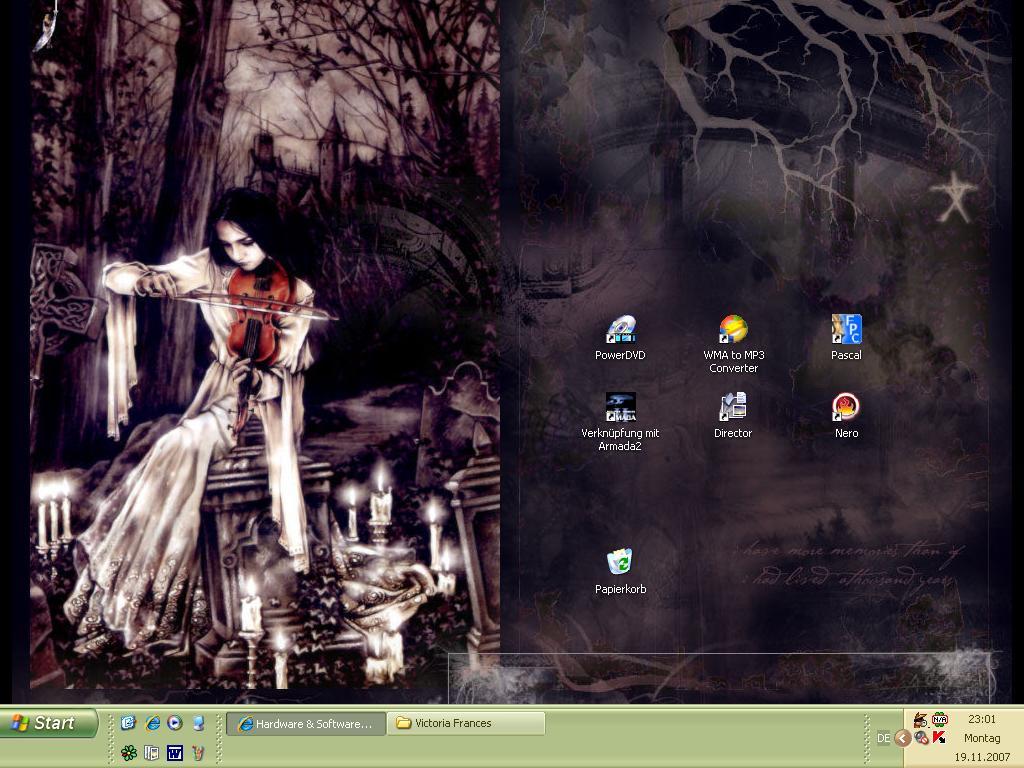Click the taskbar clock showing 23:01
This screenshot has height=768, width=1024.
pyautogui.click(x=982, y=719)
